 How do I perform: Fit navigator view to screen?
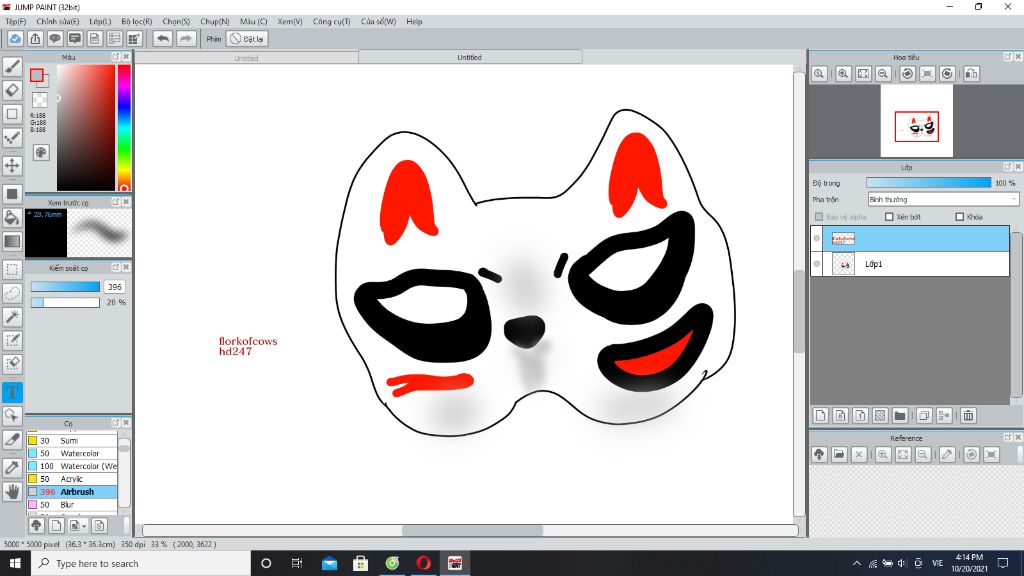(863, 74)
